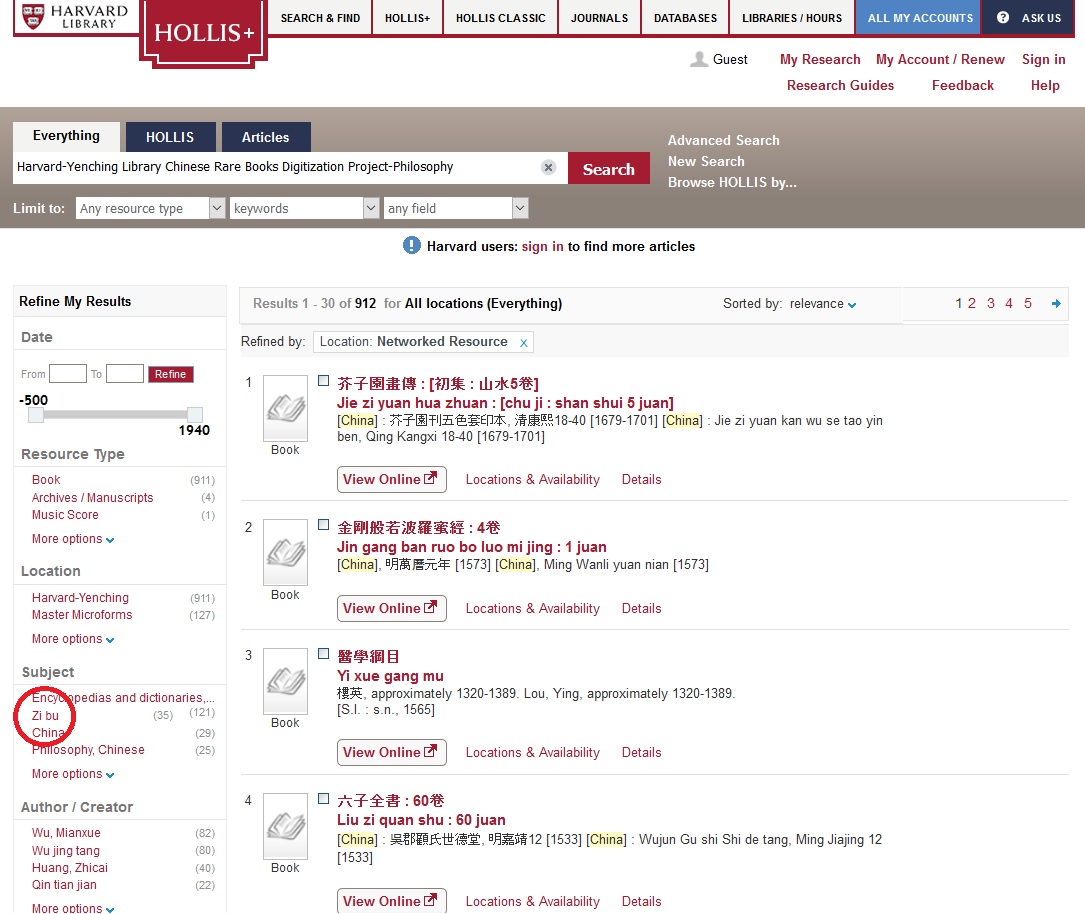Open HOLLIS CLASSIC menu item
This screenshot has height=914, width=1085.
(x=500, y=18)
